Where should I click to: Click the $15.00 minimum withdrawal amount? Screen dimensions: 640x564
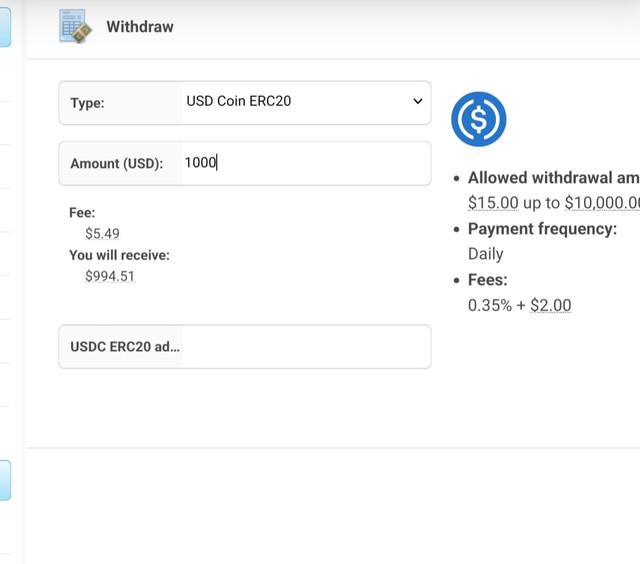pyautogui.click(x=493, y=202)
